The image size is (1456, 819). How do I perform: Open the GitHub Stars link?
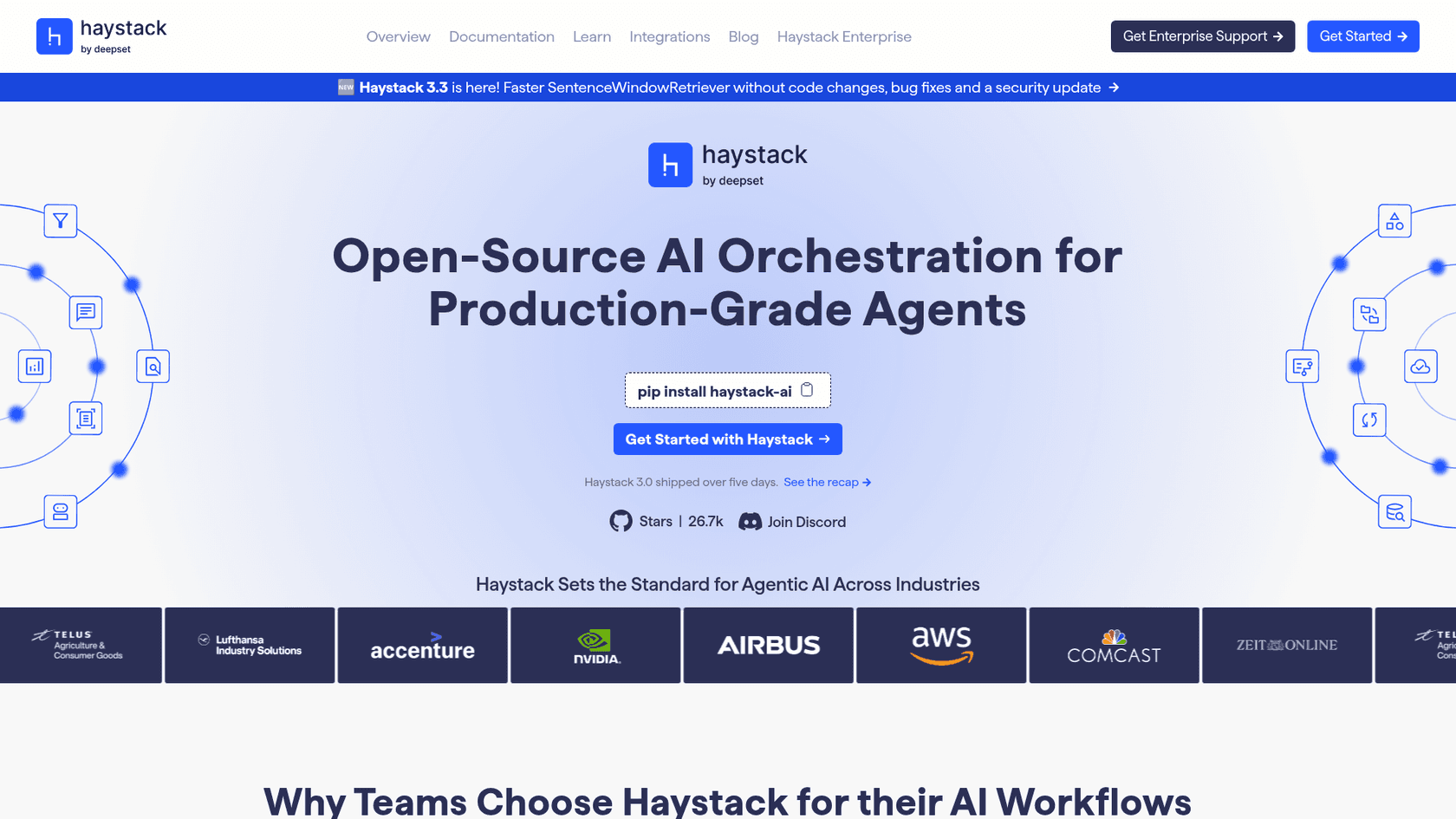[666, 521]
